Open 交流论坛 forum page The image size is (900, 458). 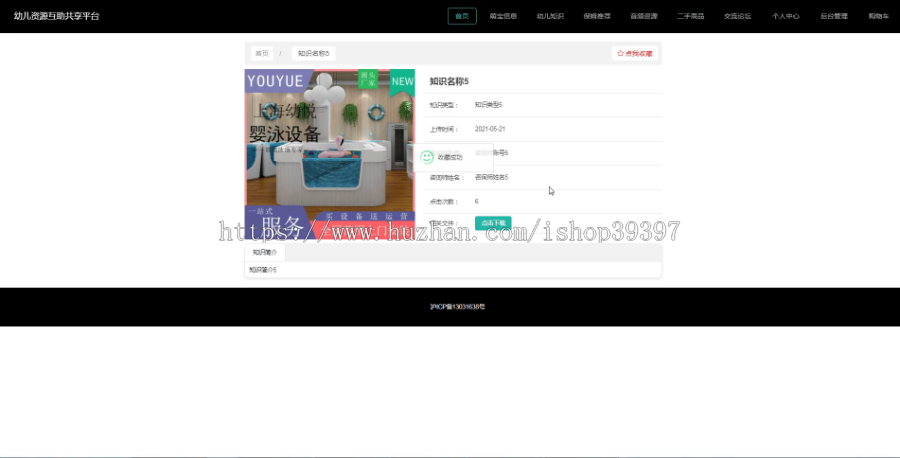pos(738,16)
